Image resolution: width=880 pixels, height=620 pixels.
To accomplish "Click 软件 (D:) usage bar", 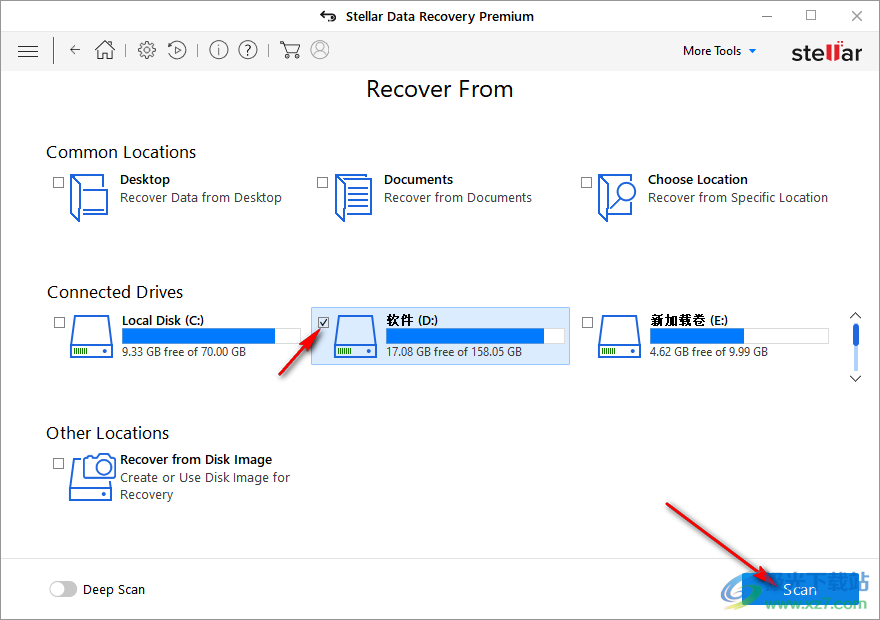I will click(475, 336).
